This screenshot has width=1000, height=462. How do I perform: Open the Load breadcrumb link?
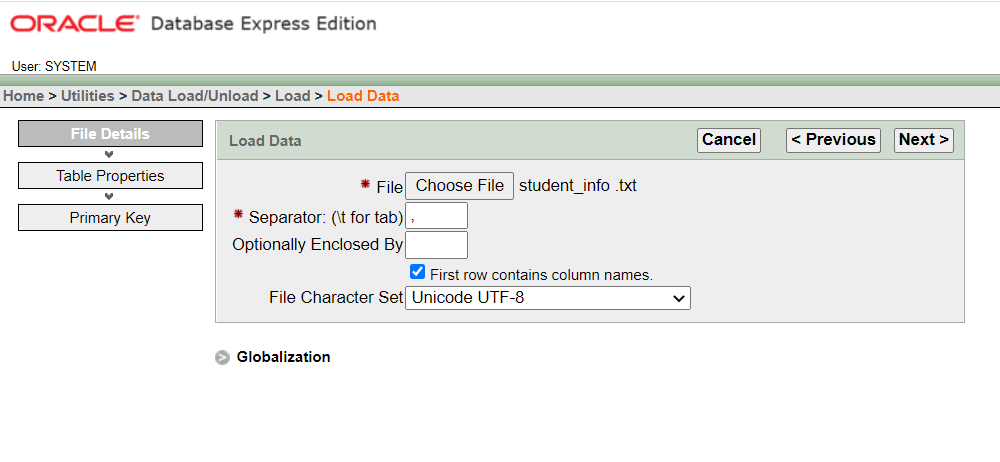pyautogui.click(x=292, y=96)
